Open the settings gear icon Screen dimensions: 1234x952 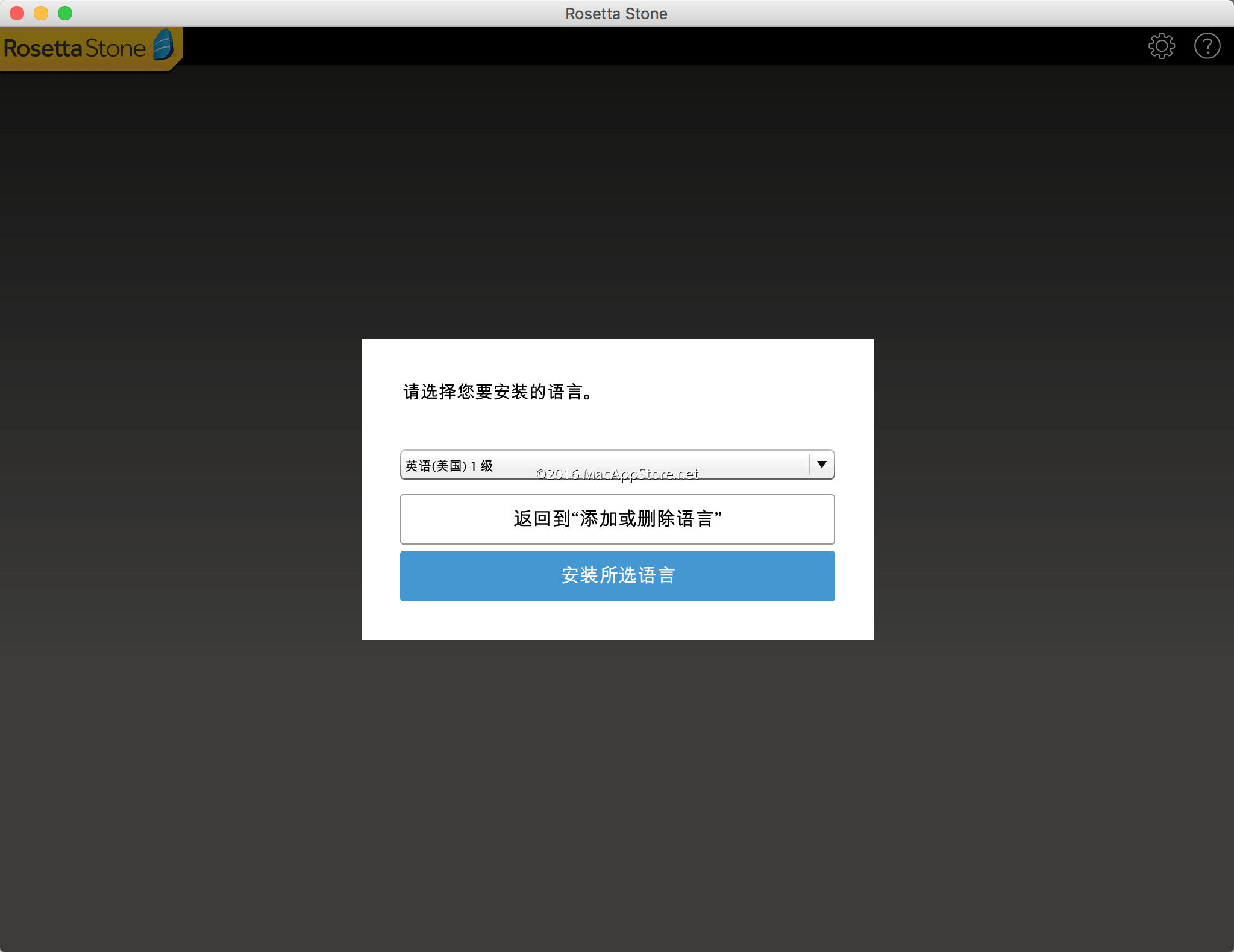pos(1161,46)
